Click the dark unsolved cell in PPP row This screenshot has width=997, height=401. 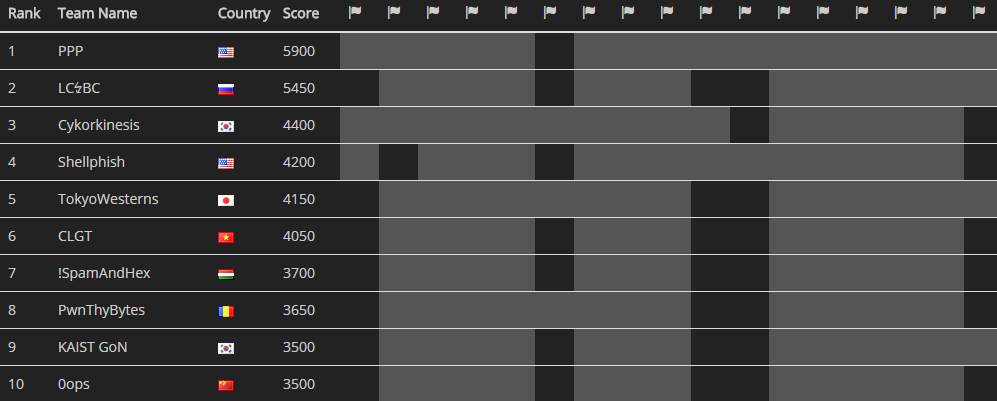(x=554, y=51)
